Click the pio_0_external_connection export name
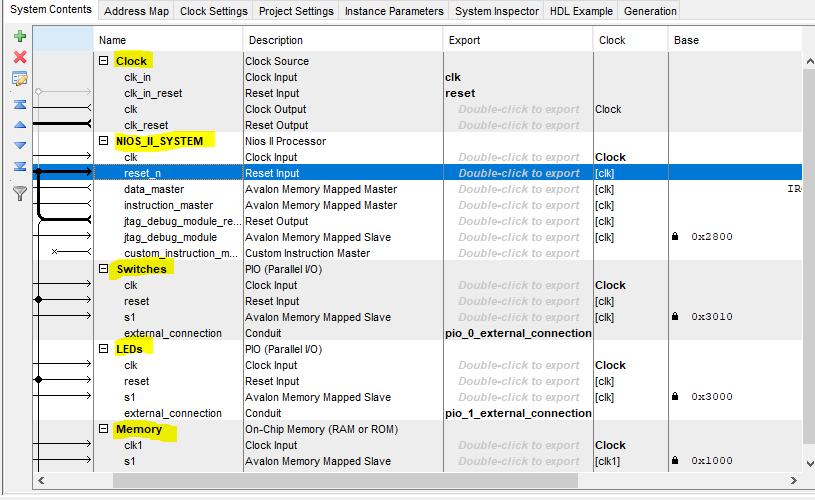815x500 pixels. (518, 333)
